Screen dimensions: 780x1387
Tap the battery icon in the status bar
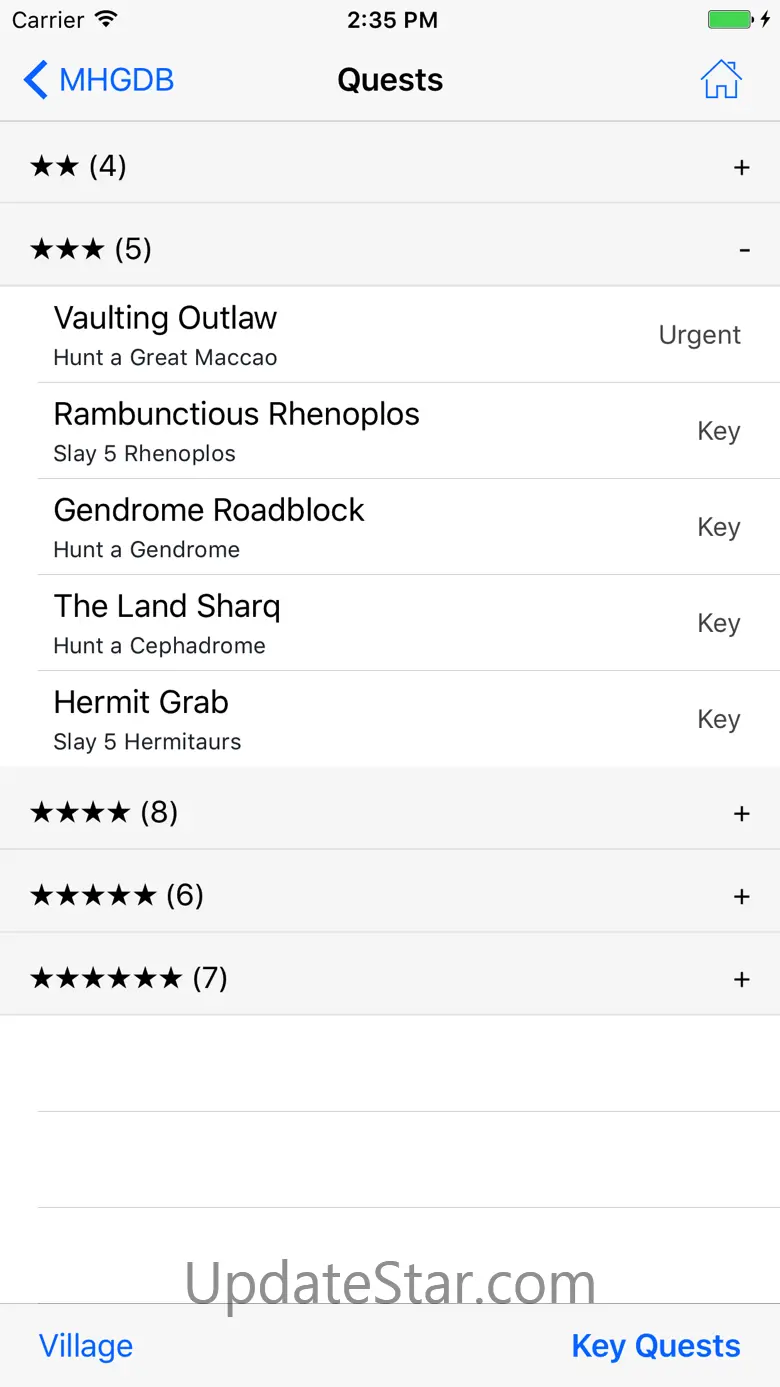click(x=730, y=19)
